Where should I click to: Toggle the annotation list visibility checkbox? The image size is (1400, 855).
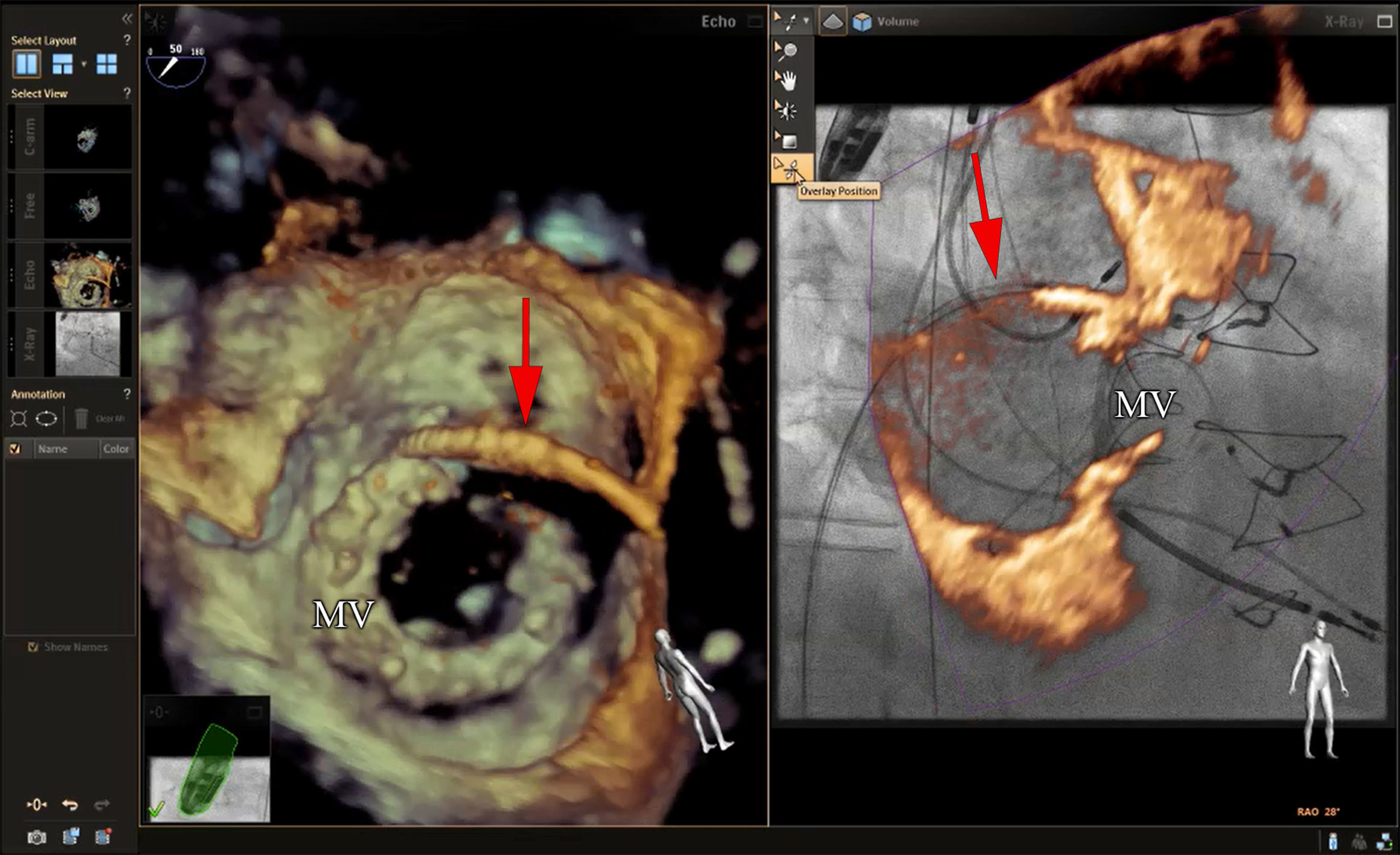pos(16,448)
